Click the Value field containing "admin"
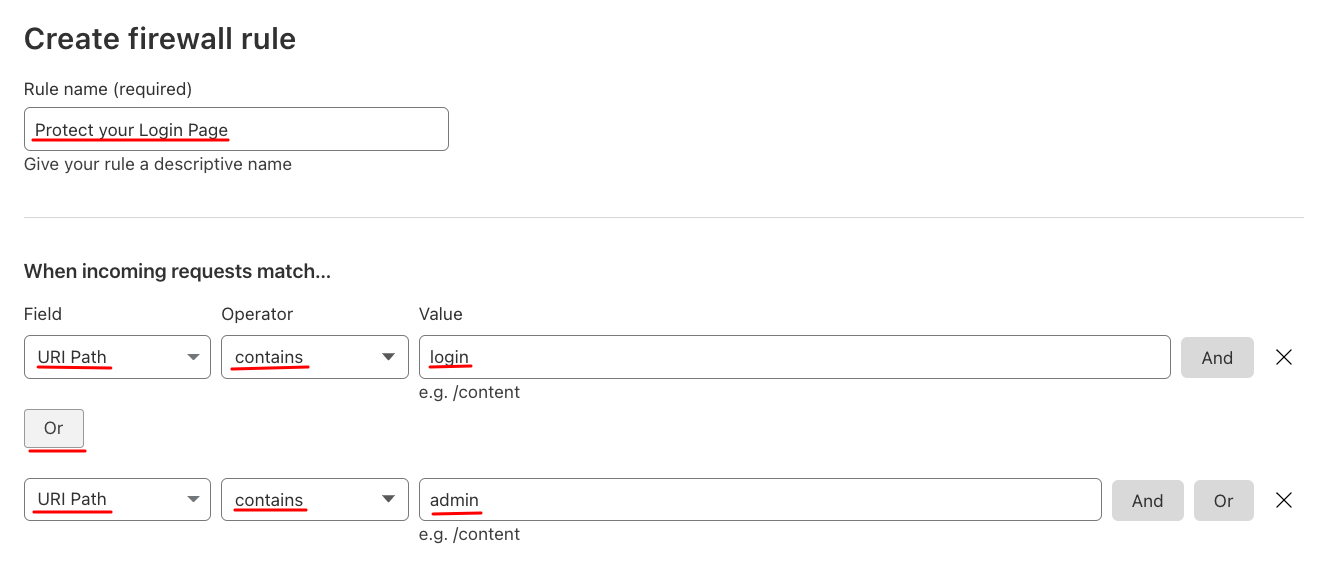 pos(760,500)
